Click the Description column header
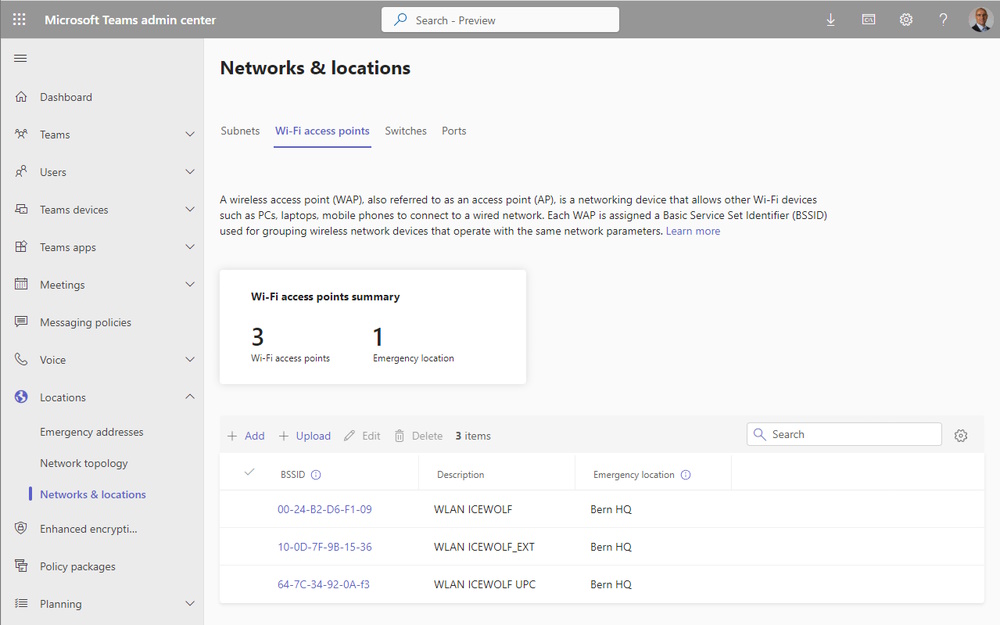Viewport: 1000px width, 625px height. click(460, 474)
